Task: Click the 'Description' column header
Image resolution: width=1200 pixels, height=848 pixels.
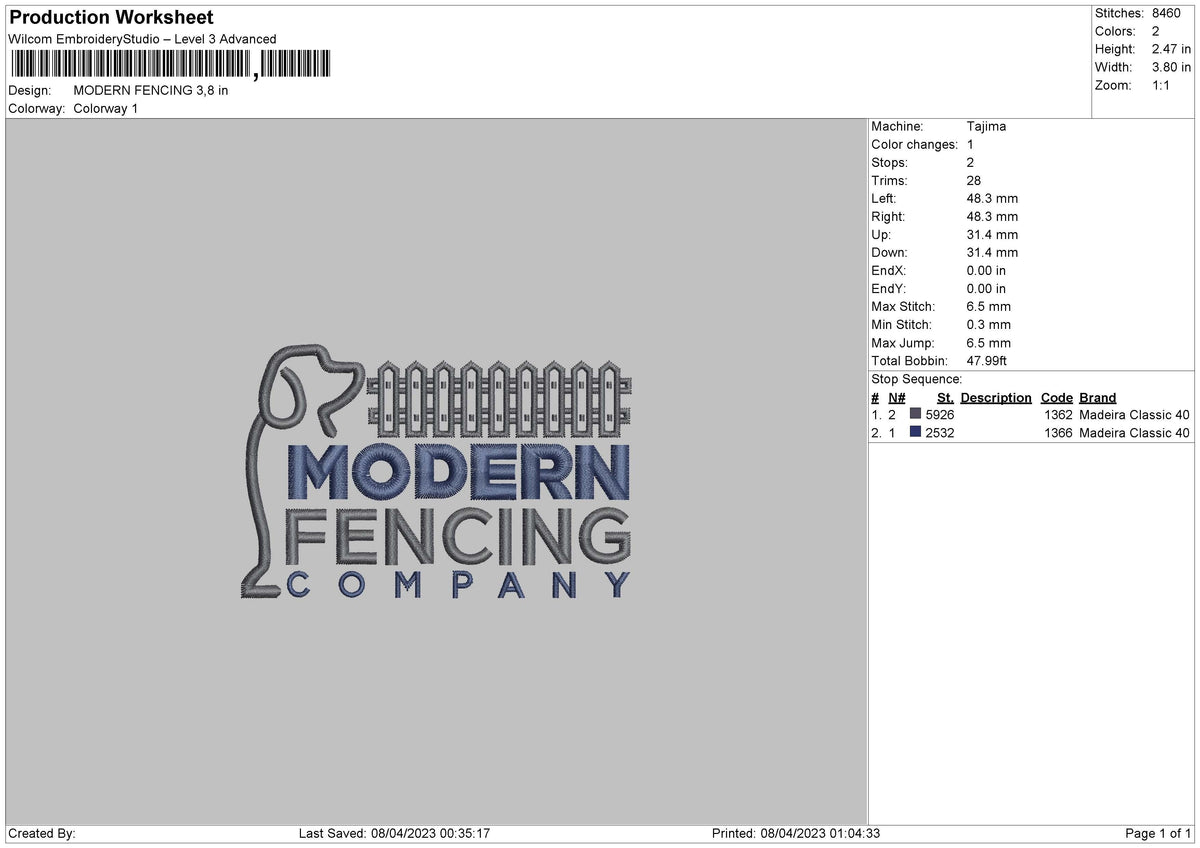Action: tap(995, 397)
